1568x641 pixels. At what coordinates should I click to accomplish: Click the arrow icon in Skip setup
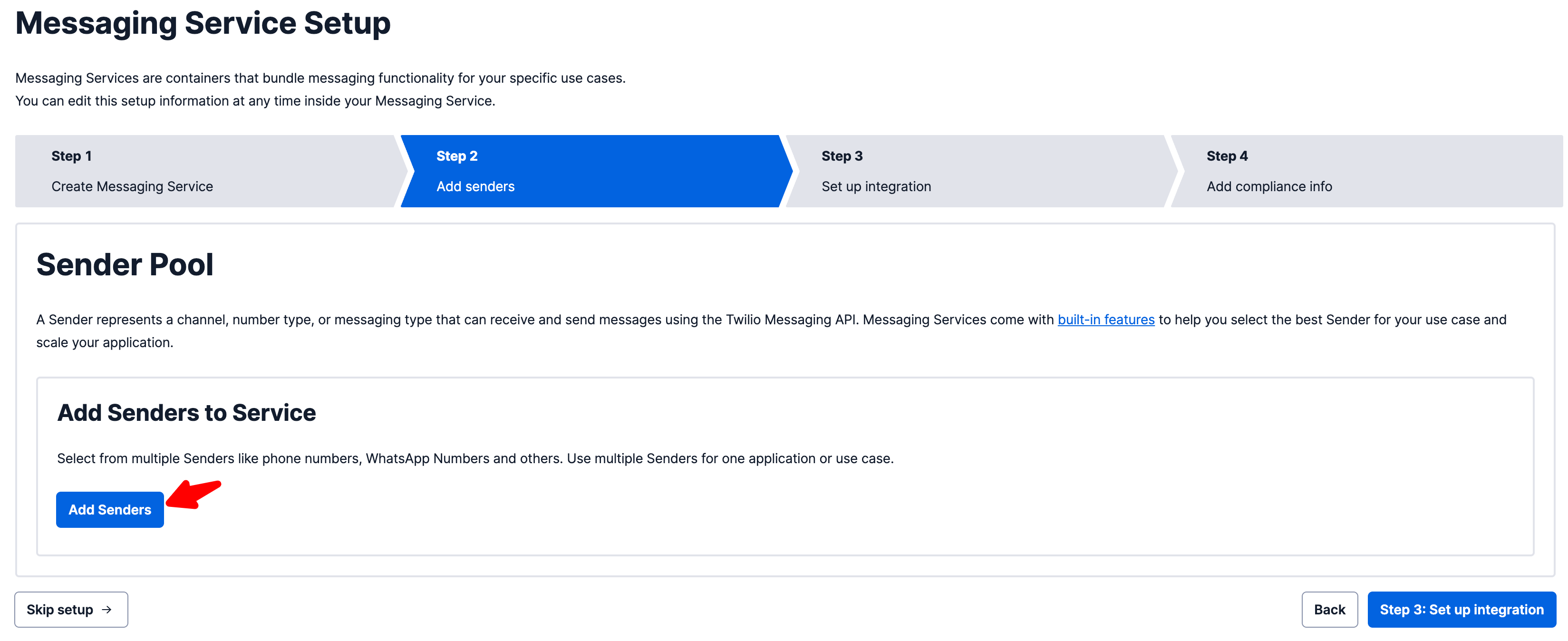tap(106, 609)
